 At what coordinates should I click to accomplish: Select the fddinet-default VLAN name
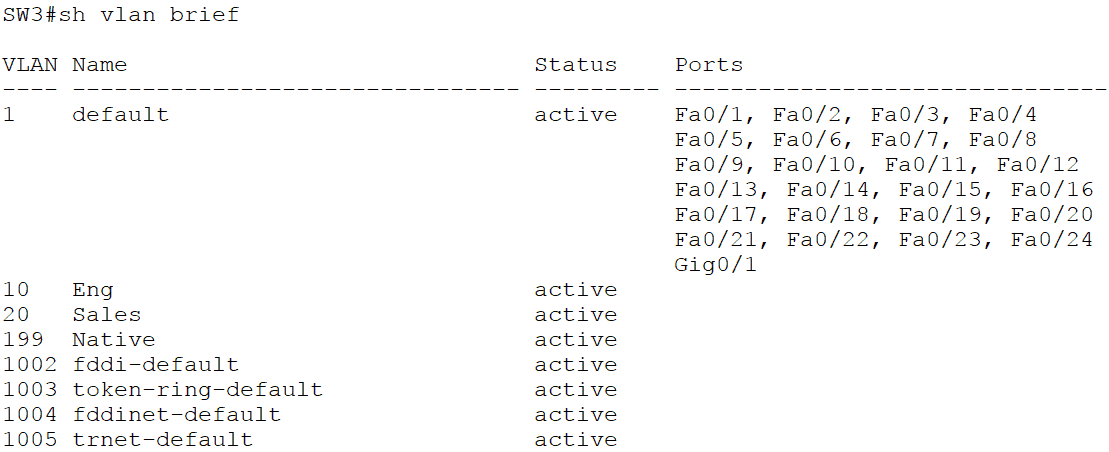176,415
